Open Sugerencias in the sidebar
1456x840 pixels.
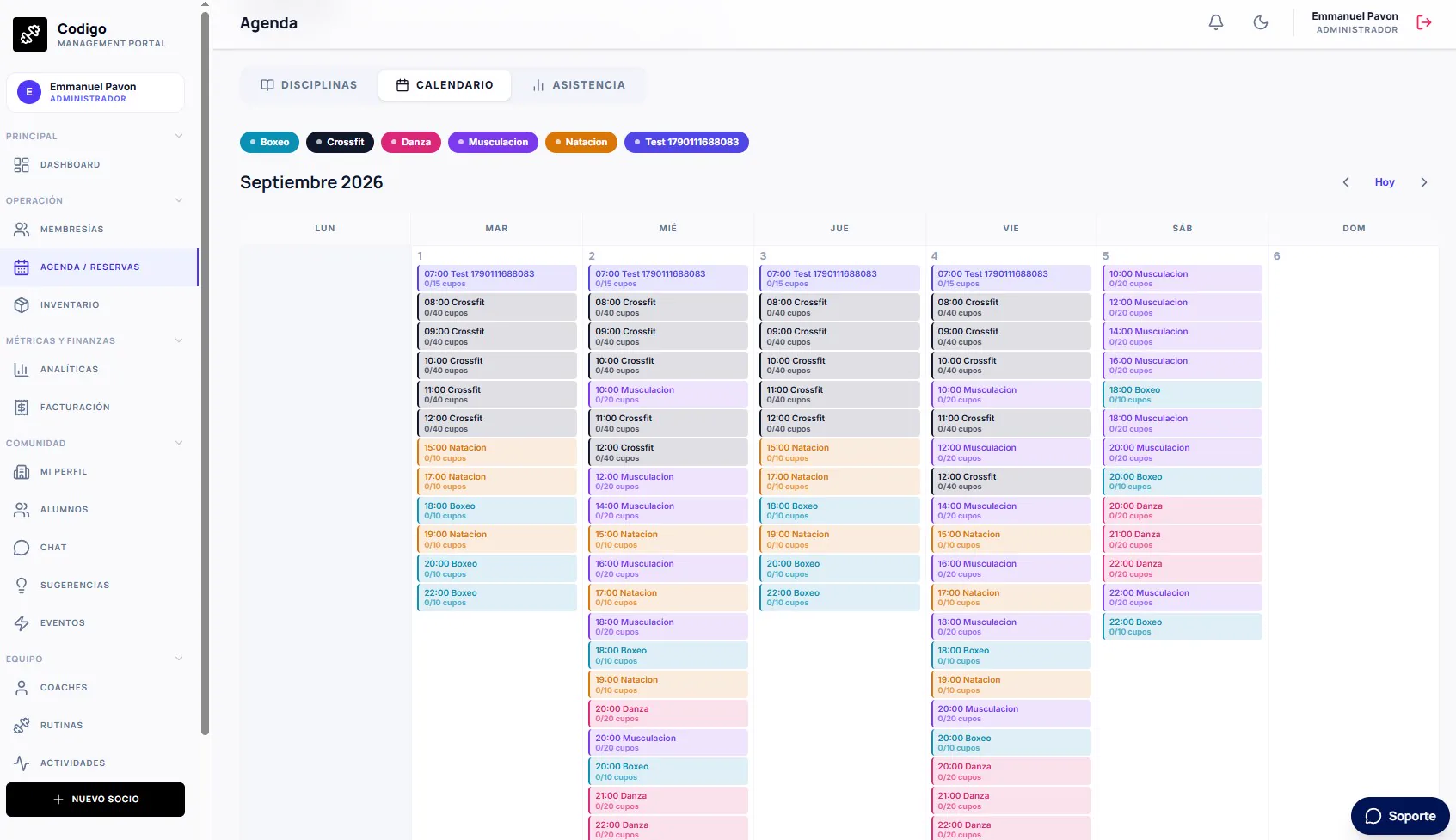coord(99,586)
